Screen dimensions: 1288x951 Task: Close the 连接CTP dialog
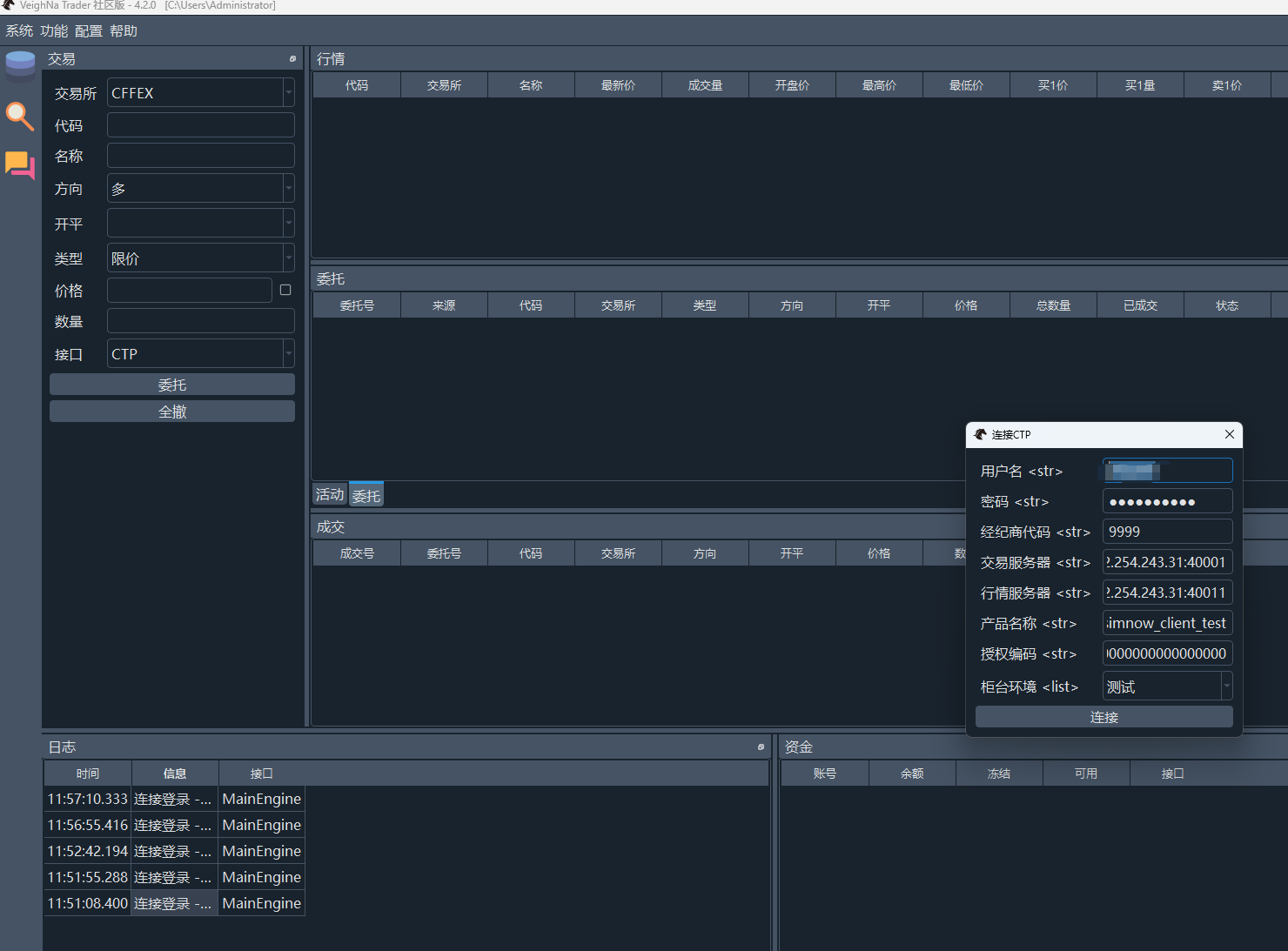[1229, 434]
